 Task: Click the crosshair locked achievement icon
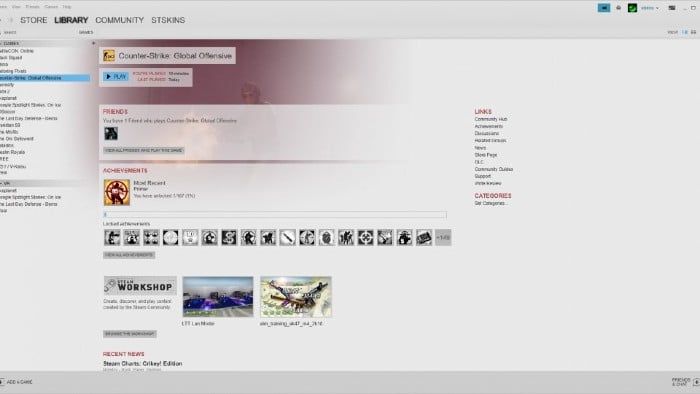click(x=365, y=238)
